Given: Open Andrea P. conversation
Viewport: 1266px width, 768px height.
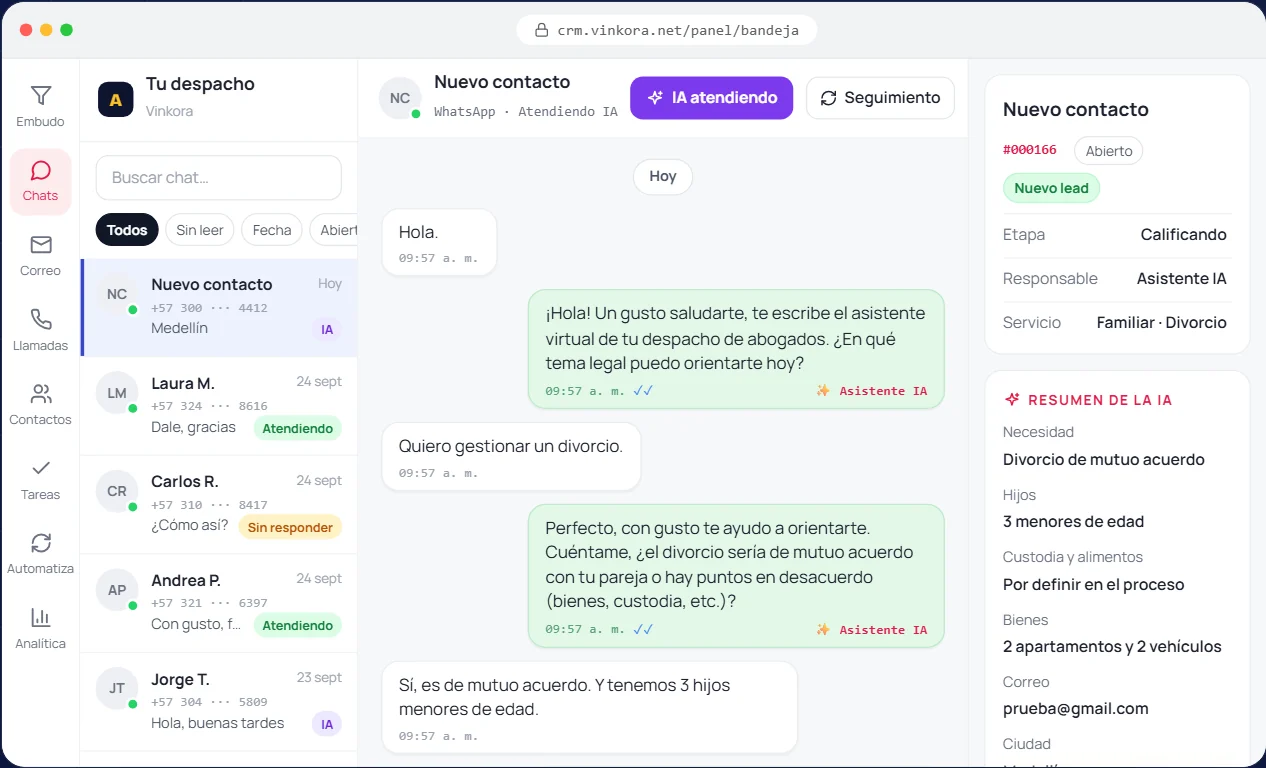Looking at the screenshot, I should point(219,603).
